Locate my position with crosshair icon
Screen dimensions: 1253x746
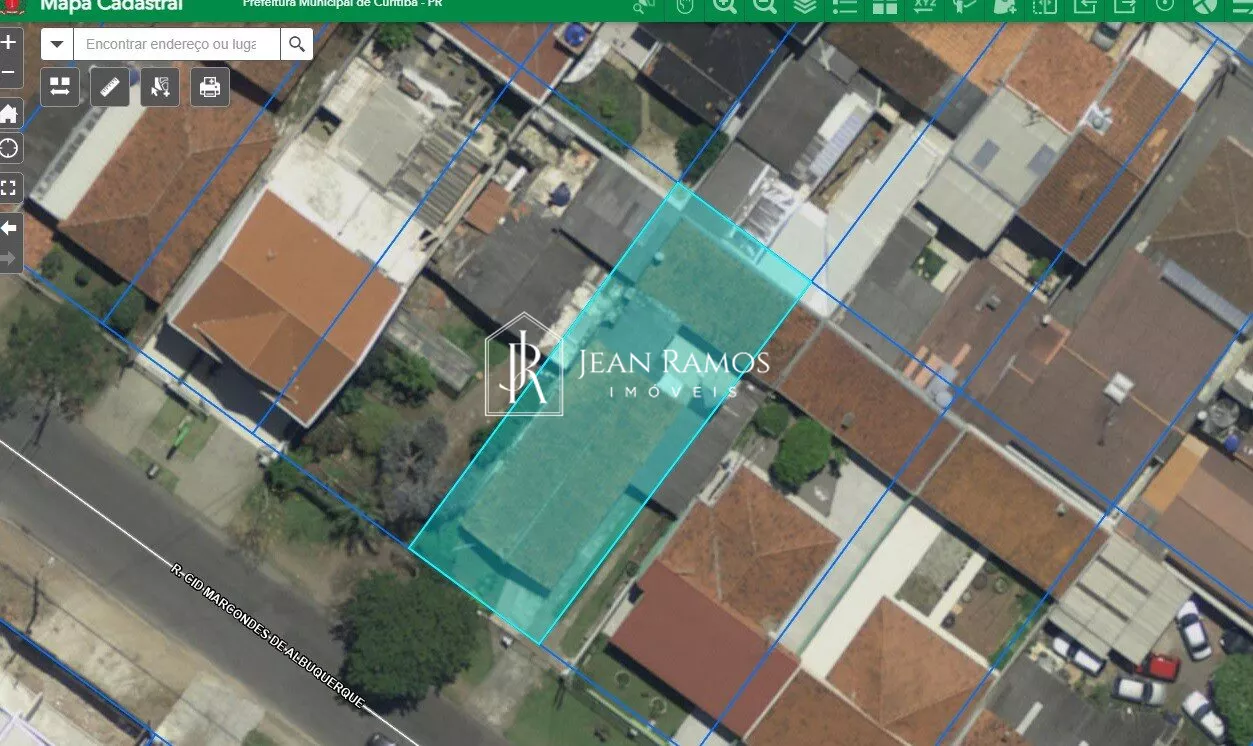(9, 149)
